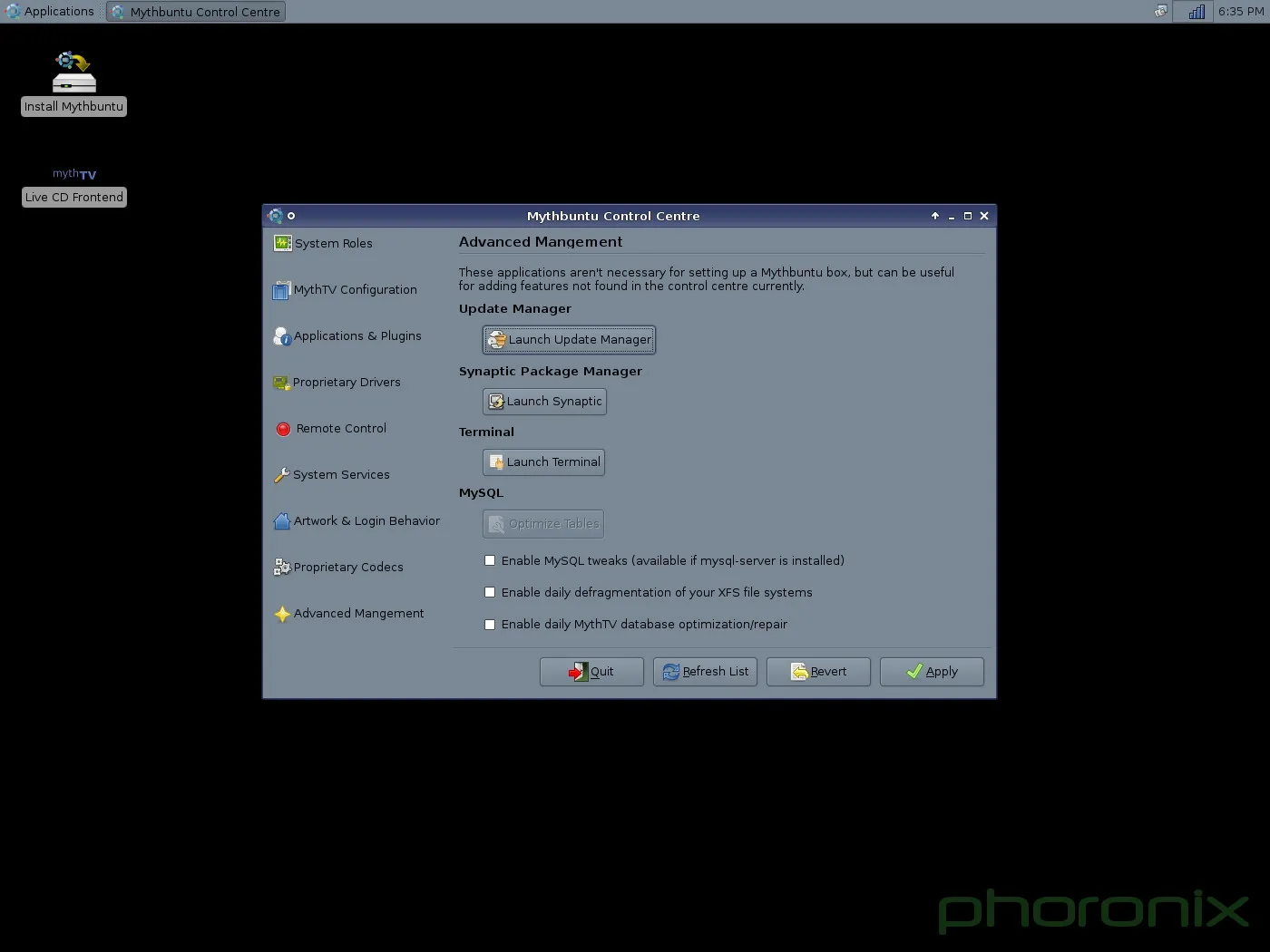Click the MythTV Configuration sidebar icon
The image size is (1270, 952).
tap(282, 290)
